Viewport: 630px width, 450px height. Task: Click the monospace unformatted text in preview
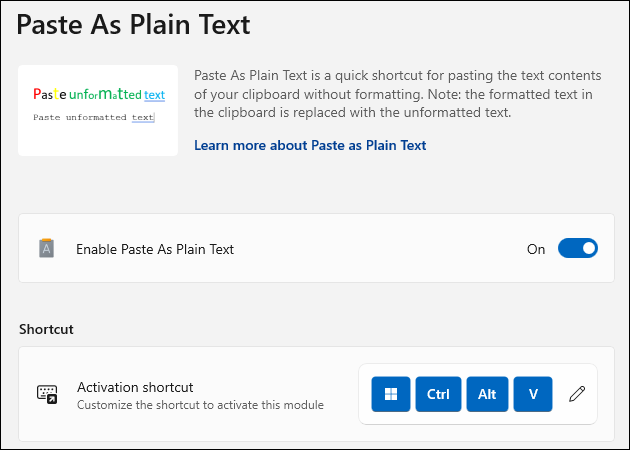(94, 117)
